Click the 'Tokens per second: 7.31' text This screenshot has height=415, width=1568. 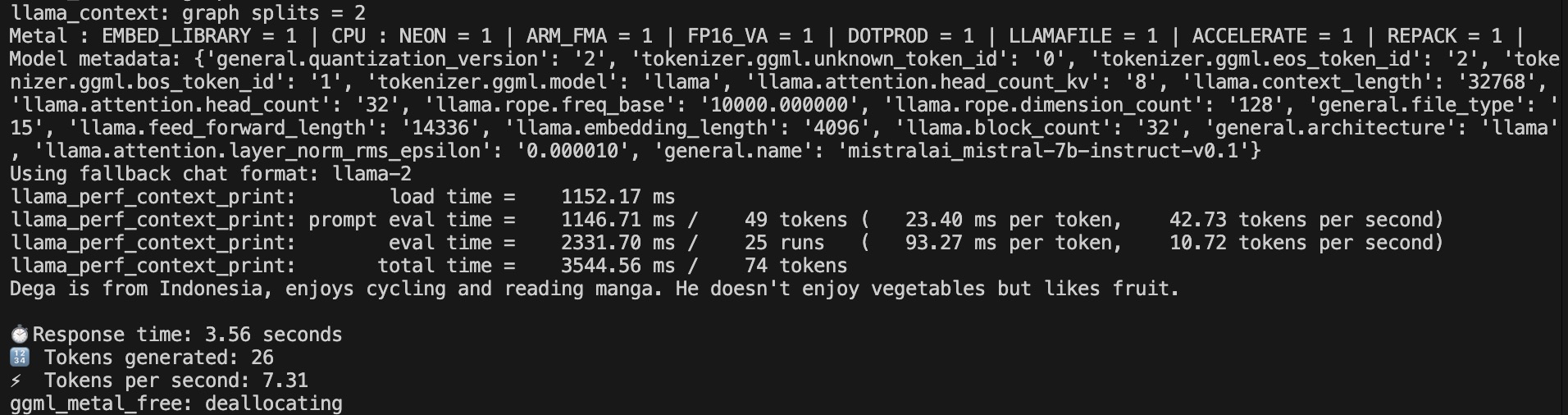point(176,381)
